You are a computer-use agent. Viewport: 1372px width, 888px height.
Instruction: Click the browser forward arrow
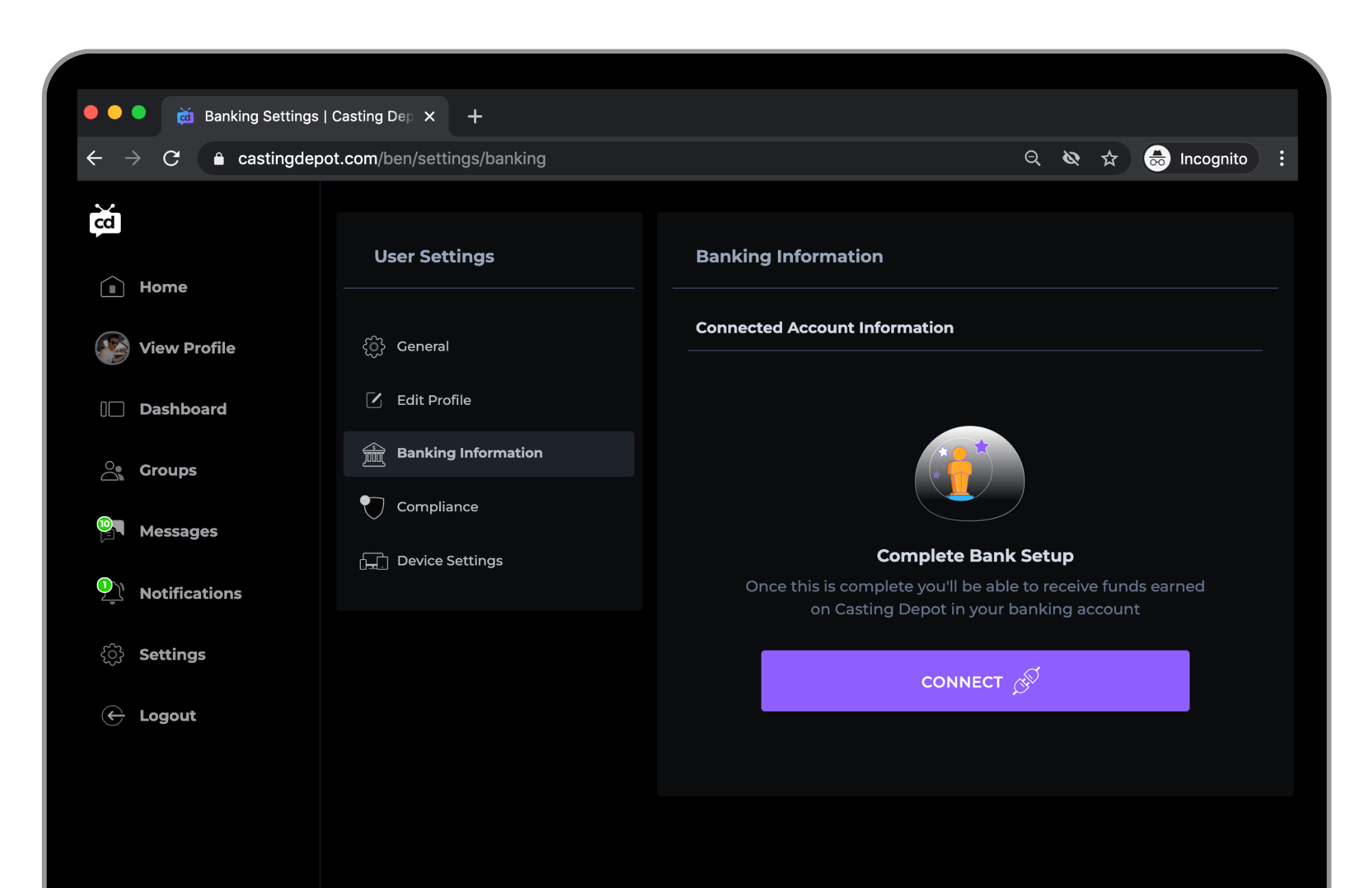[x=132, y=159]
